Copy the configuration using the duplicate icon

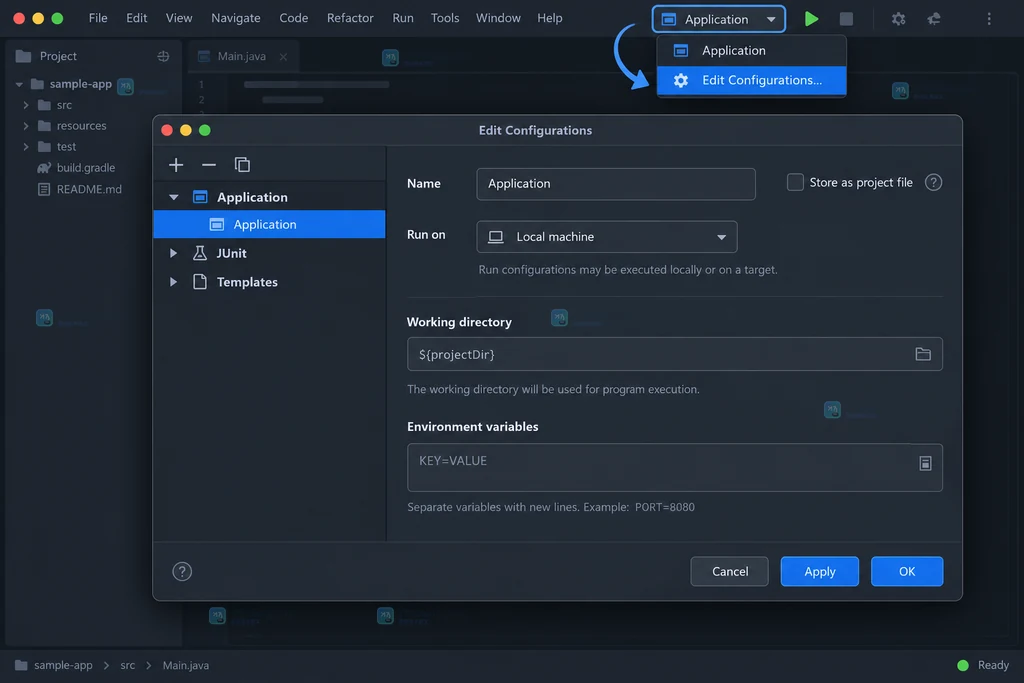242,165
